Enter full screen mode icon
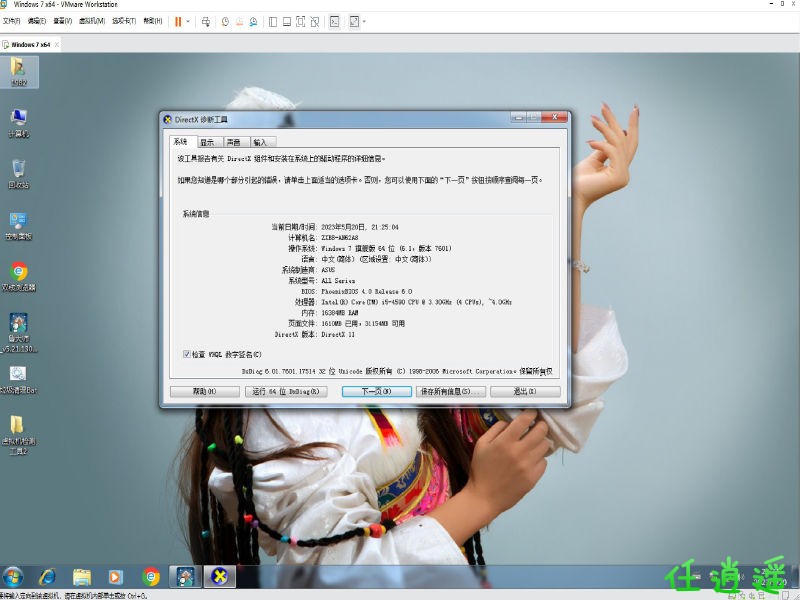The width and height of the screenshot is (800, 600). tap(301, 21)
